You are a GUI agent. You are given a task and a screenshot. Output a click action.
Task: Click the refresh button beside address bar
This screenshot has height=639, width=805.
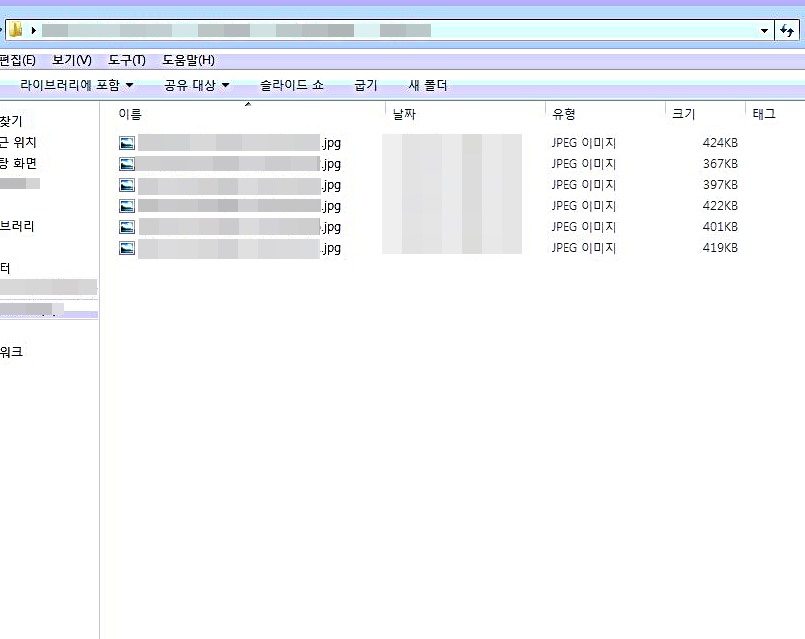click(787, 31)
